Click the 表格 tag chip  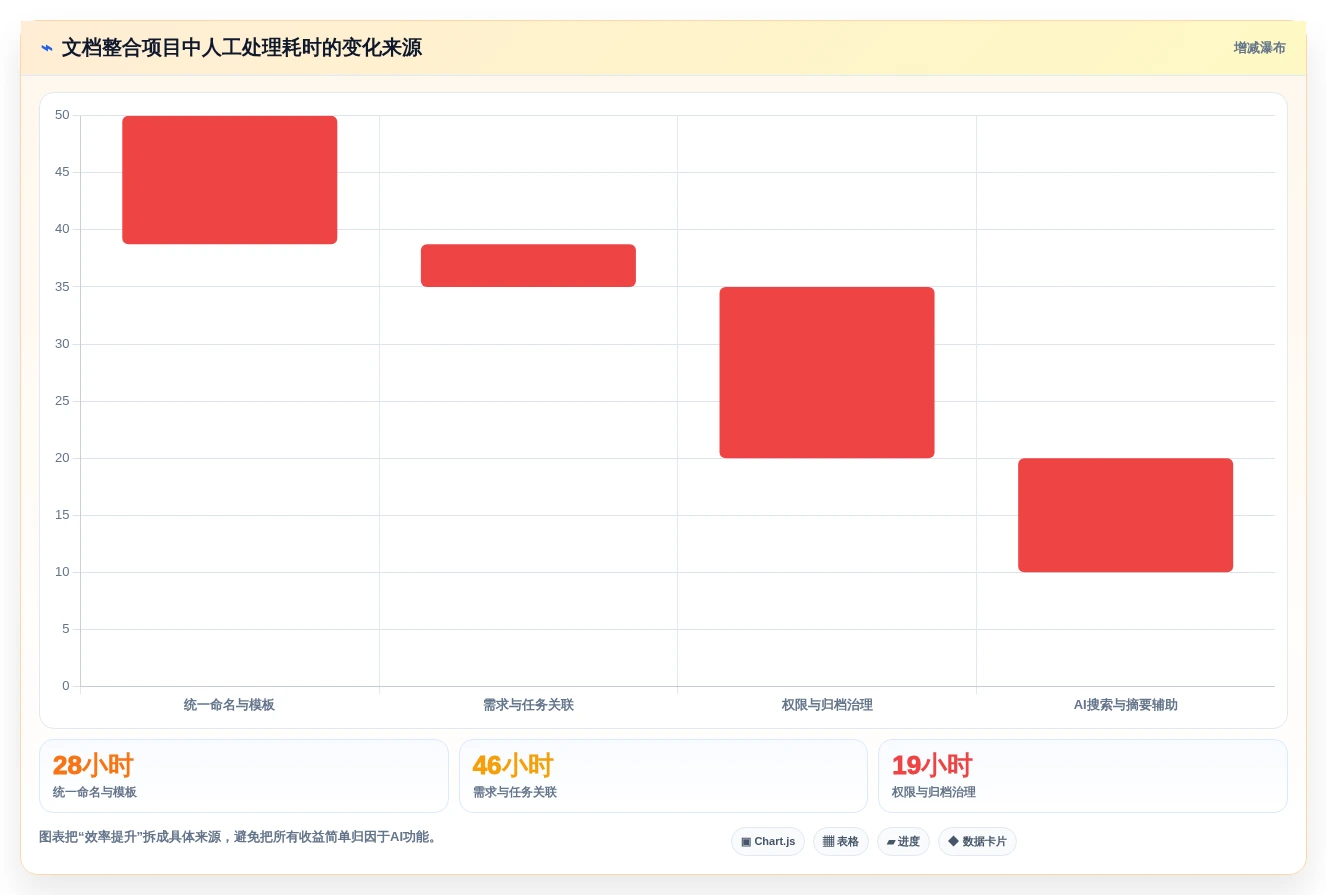841,842
